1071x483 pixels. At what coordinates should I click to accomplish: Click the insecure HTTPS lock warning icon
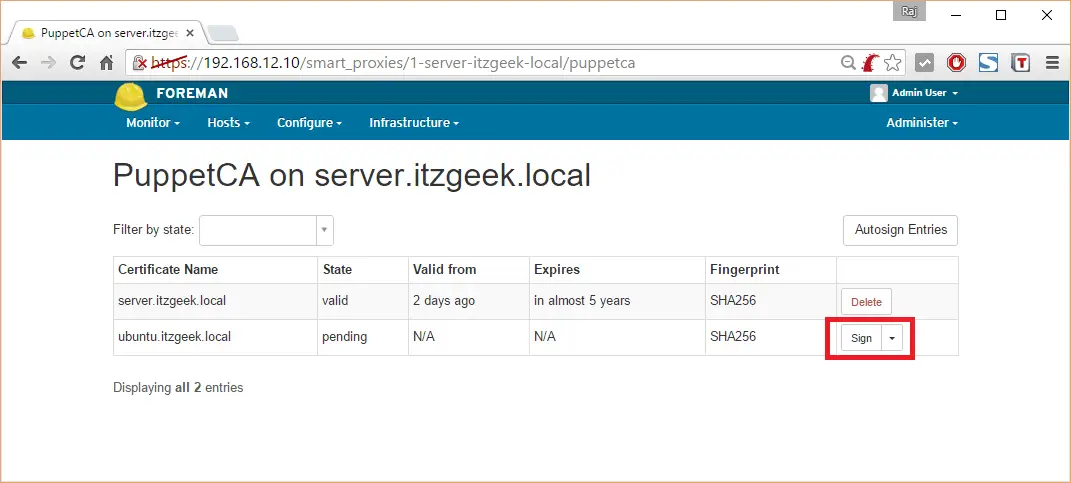140,64
